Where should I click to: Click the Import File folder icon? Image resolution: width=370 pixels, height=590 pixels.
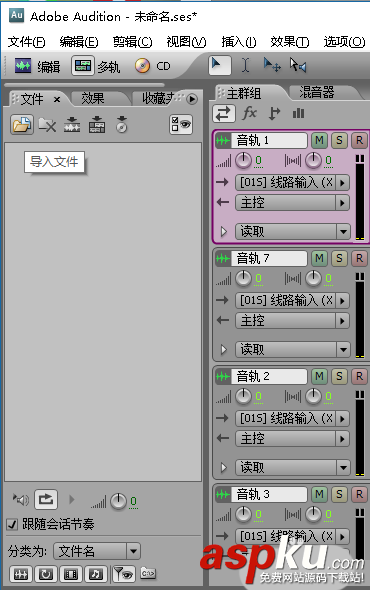22,125
